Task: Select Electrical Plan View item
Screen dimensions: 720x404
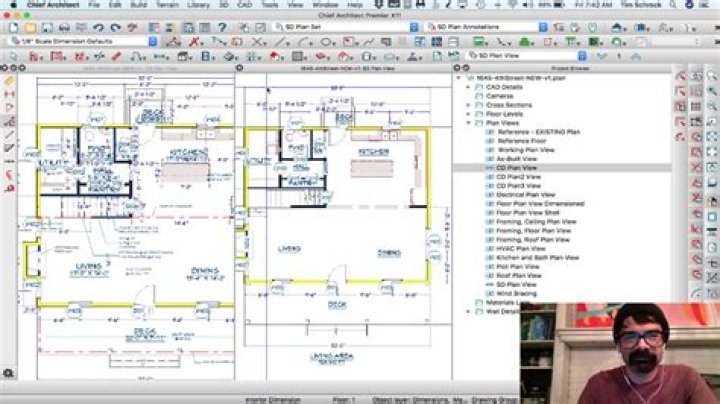Action: [526, 195]
